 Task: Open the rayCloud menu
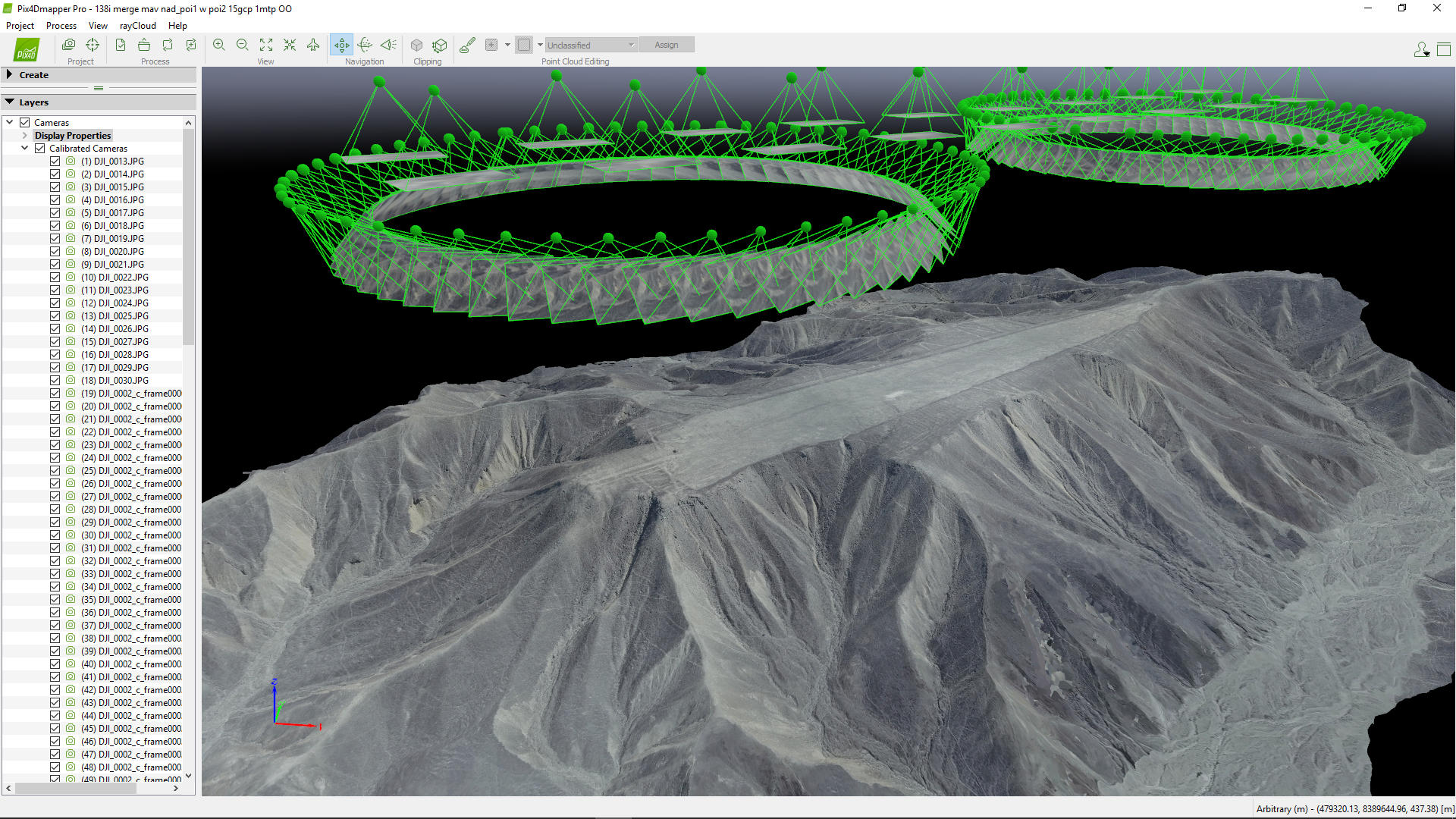point(137,25)
